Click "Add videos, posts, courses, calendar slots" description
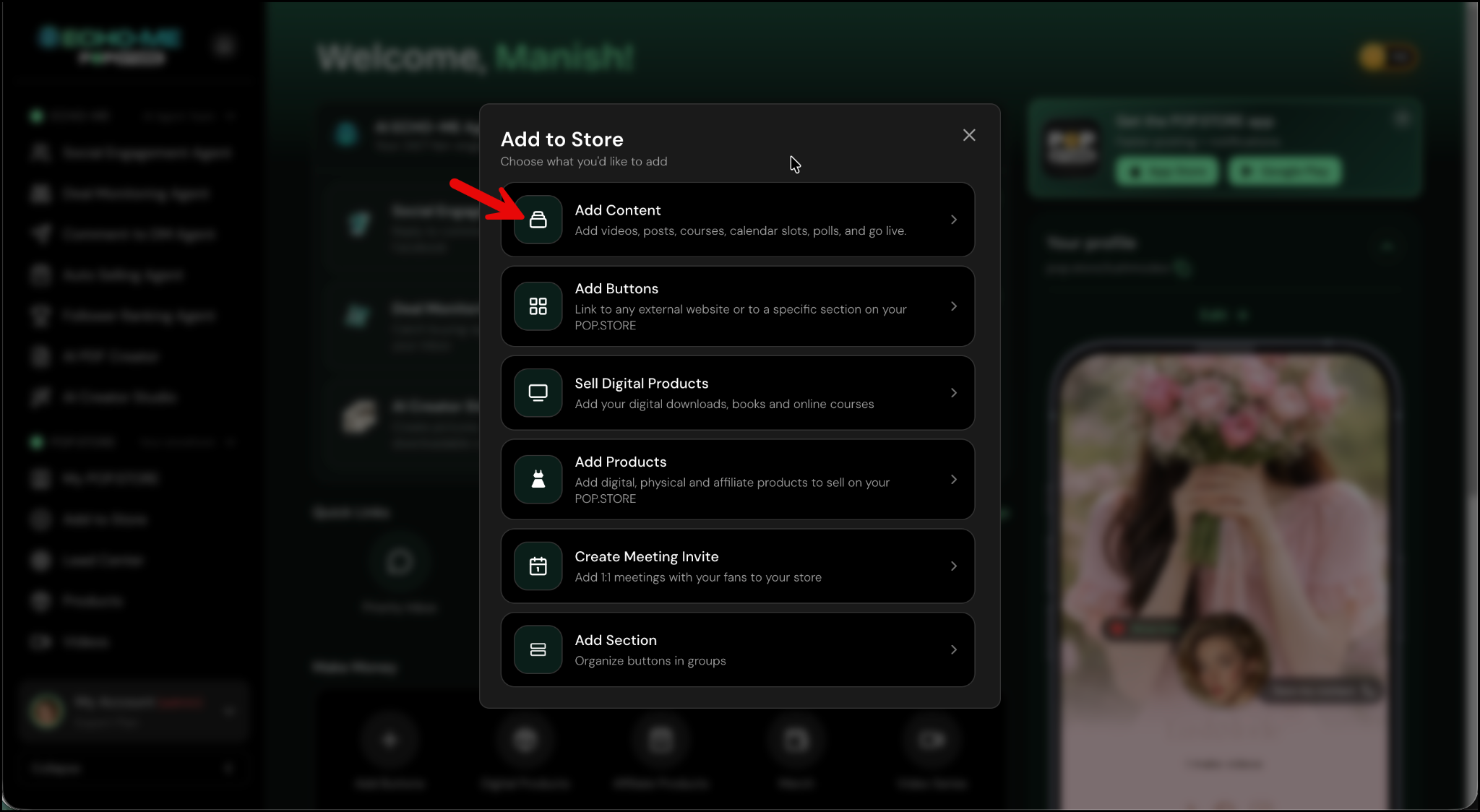Viewport: 1480px width, 812px height. pyautogui.click(x=741, y=231)
